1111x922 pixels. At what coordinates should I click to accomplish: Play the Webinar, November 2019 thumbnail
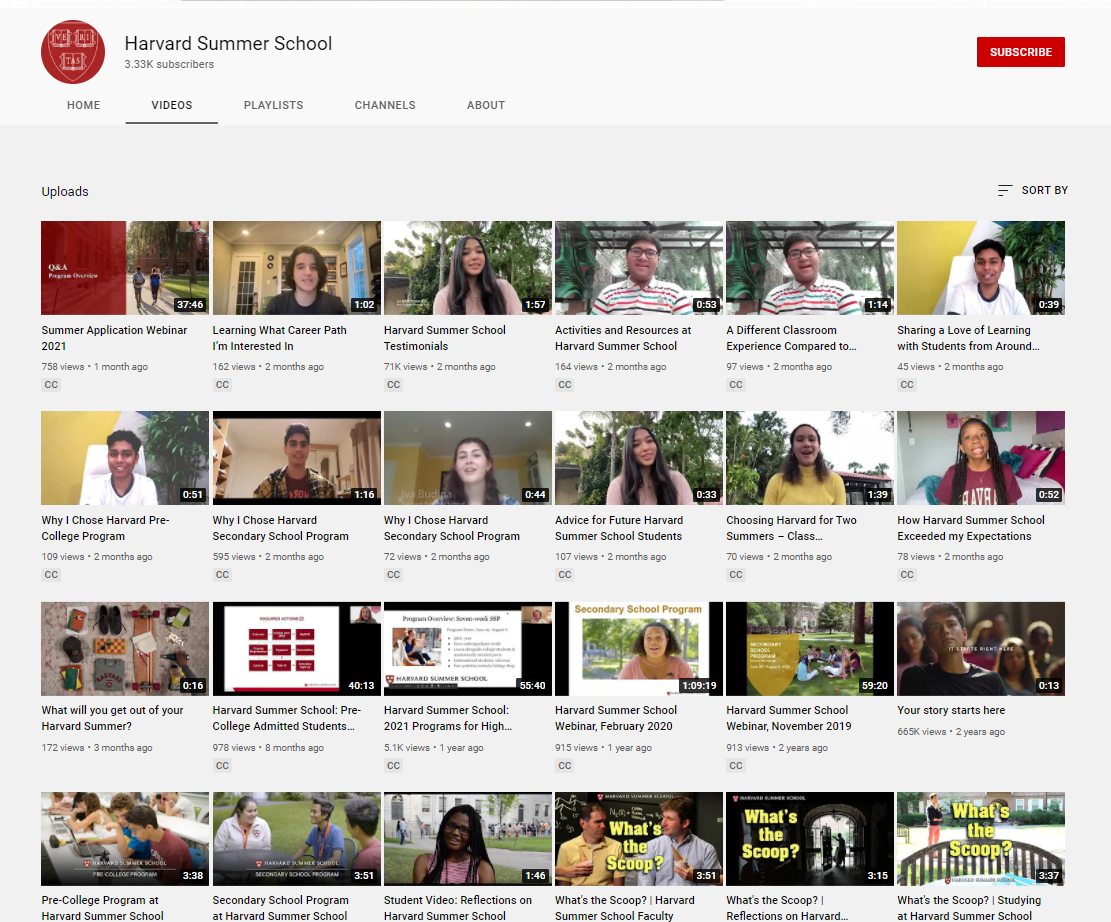810,648
